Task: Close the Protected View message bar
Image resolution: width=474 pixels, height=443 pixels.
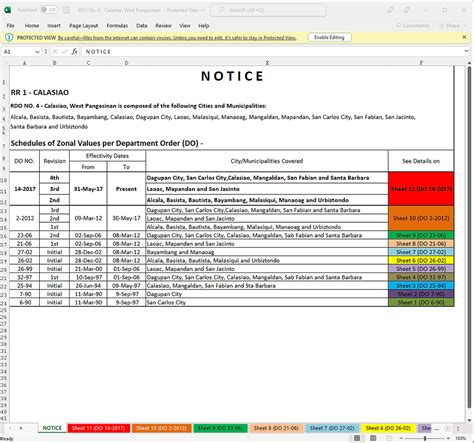Action: pyautogui.click(x=464, y=37)
